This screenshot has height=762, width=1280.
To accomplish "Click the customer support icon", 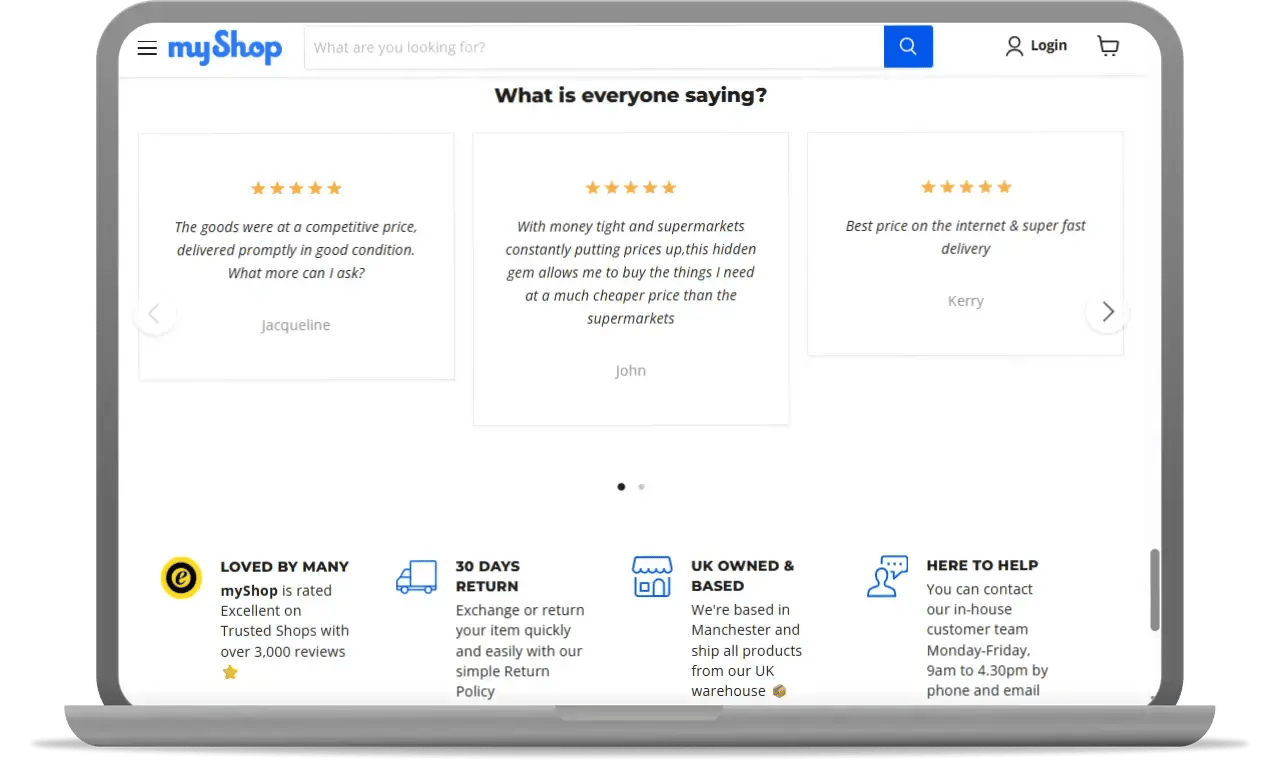I will (887, 576).
